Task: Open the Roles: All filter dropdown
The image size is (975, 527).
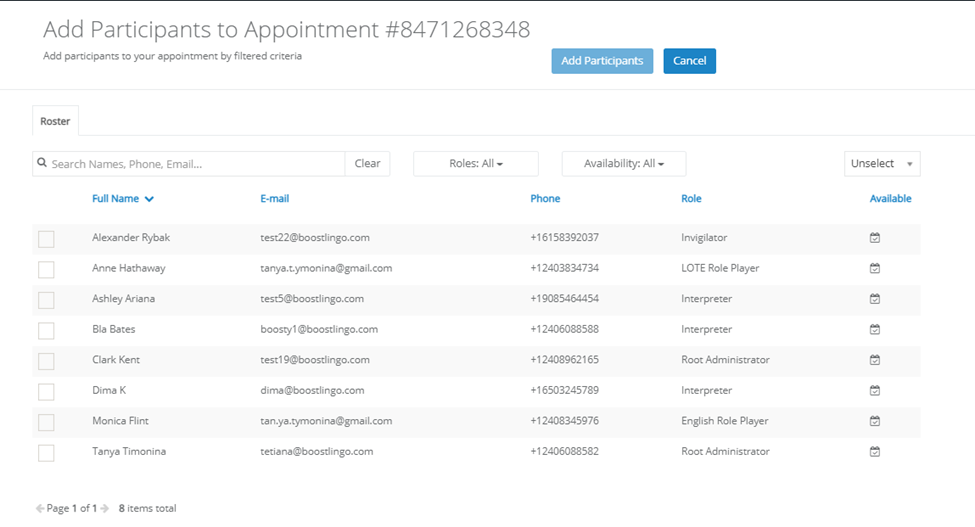Action: pos(476,163)
